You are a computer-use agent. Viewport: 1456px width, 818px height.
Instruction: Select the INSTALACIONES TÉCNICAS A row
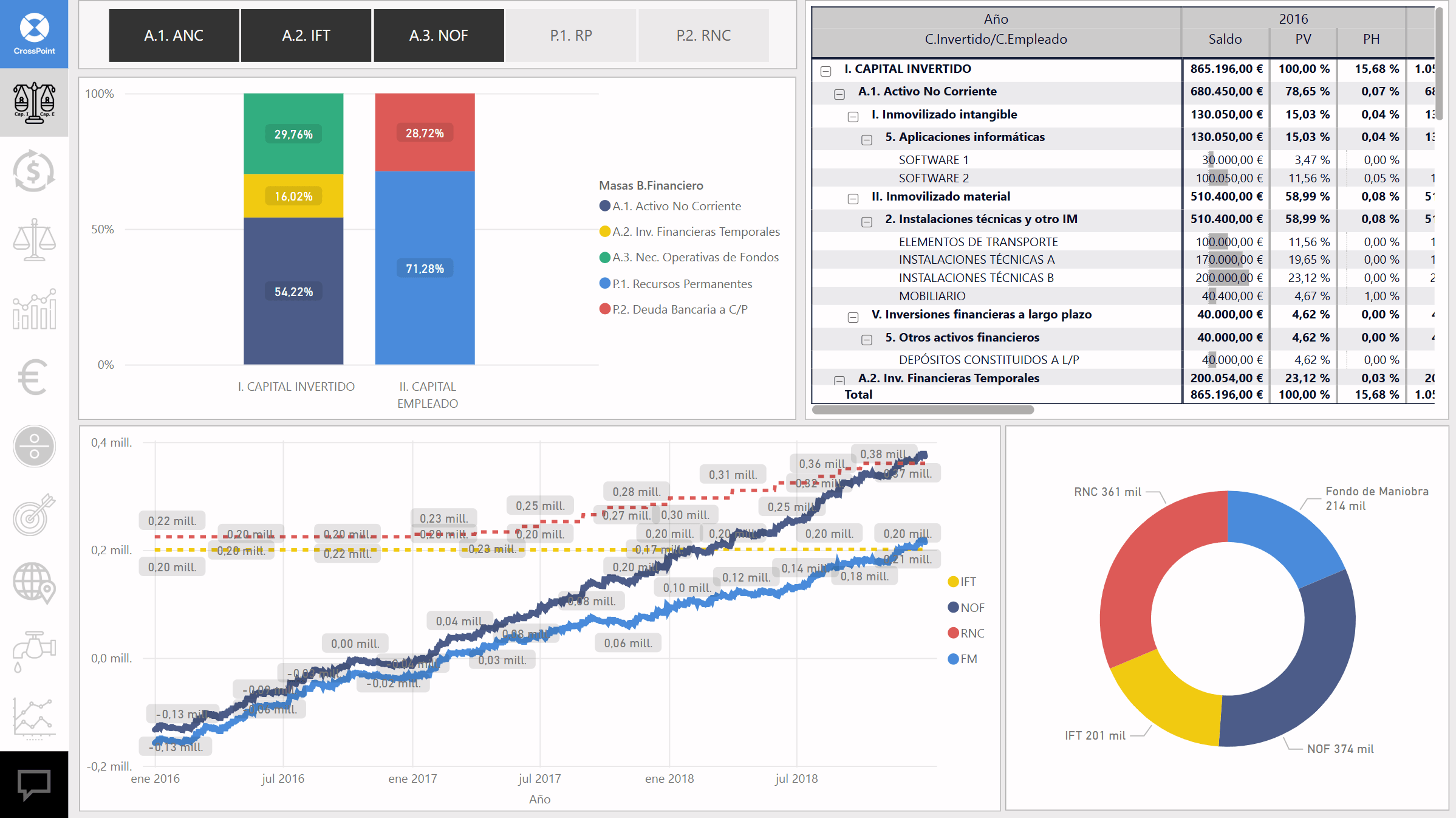pos(1124,259)
